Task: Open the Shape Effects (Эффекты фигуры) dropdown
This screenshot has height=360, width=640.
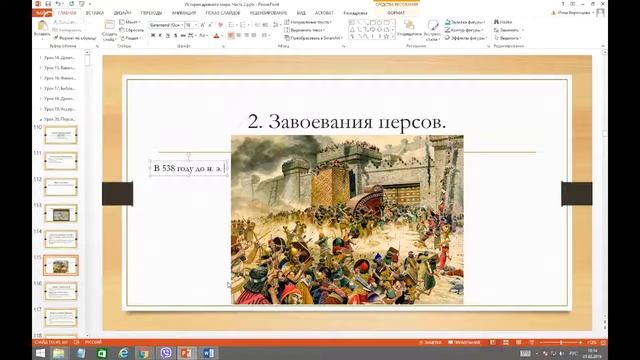Action: point(466,38)
